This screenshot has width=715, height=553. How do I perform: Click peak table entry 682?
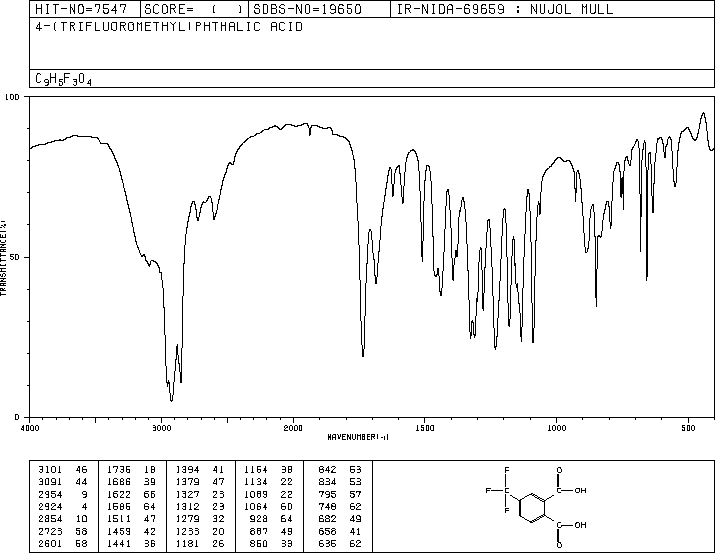[x=328, y=519]
